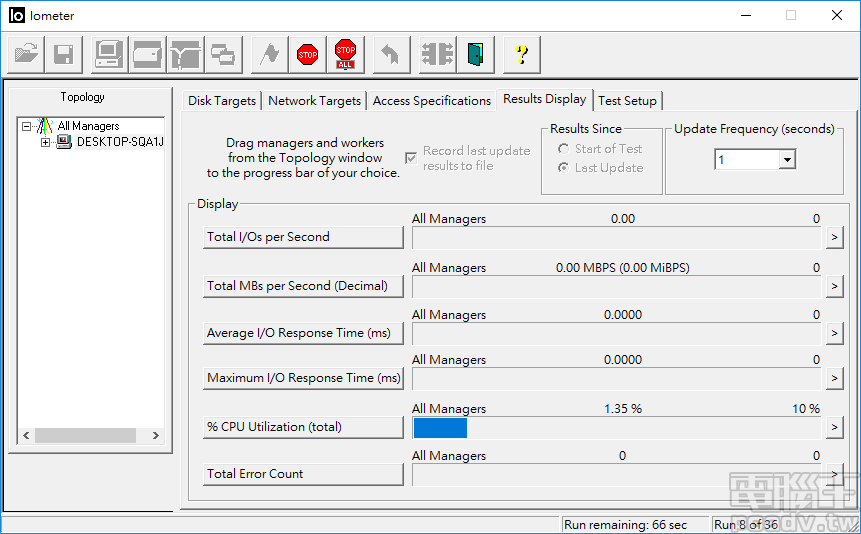Open chart arrow for Total MBs per Second

tap(835, 286)
